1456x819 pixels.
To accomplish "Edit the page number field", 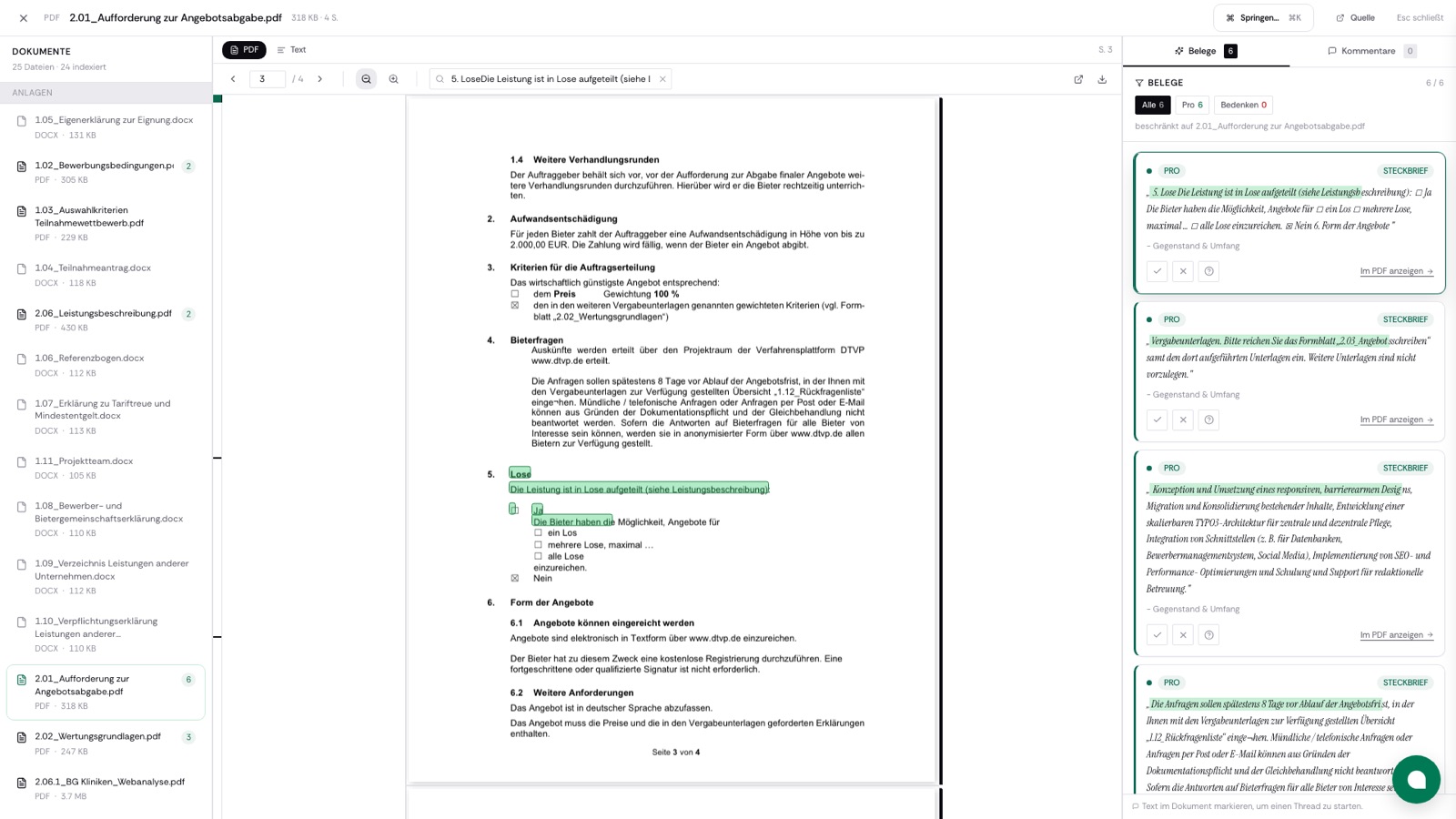I will (267, 79).
